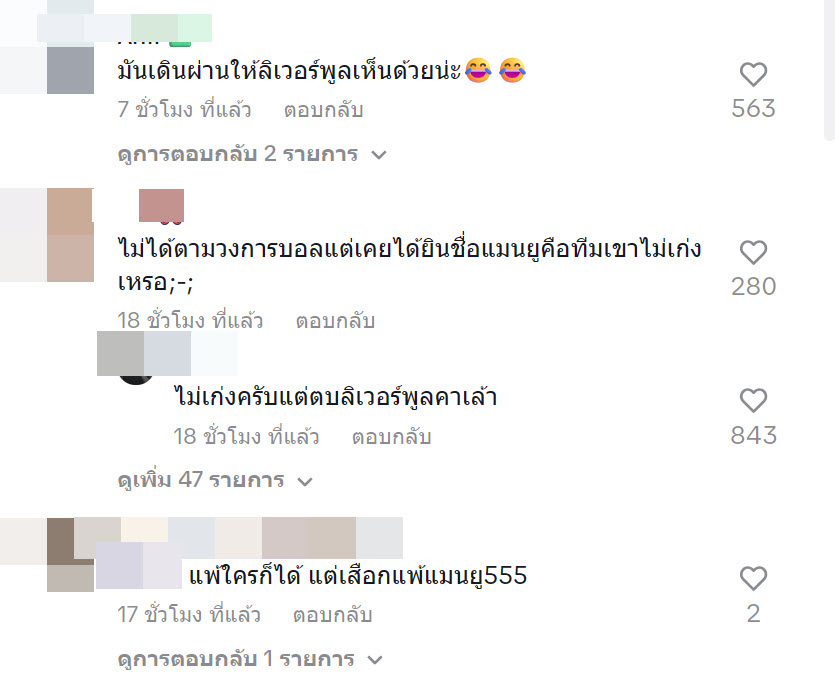This screenshot has width=835, height=693.
Task: Click the chevron next to 'ดูการตอบกลับ 2 รายการ'
Action: coord(378,155)
